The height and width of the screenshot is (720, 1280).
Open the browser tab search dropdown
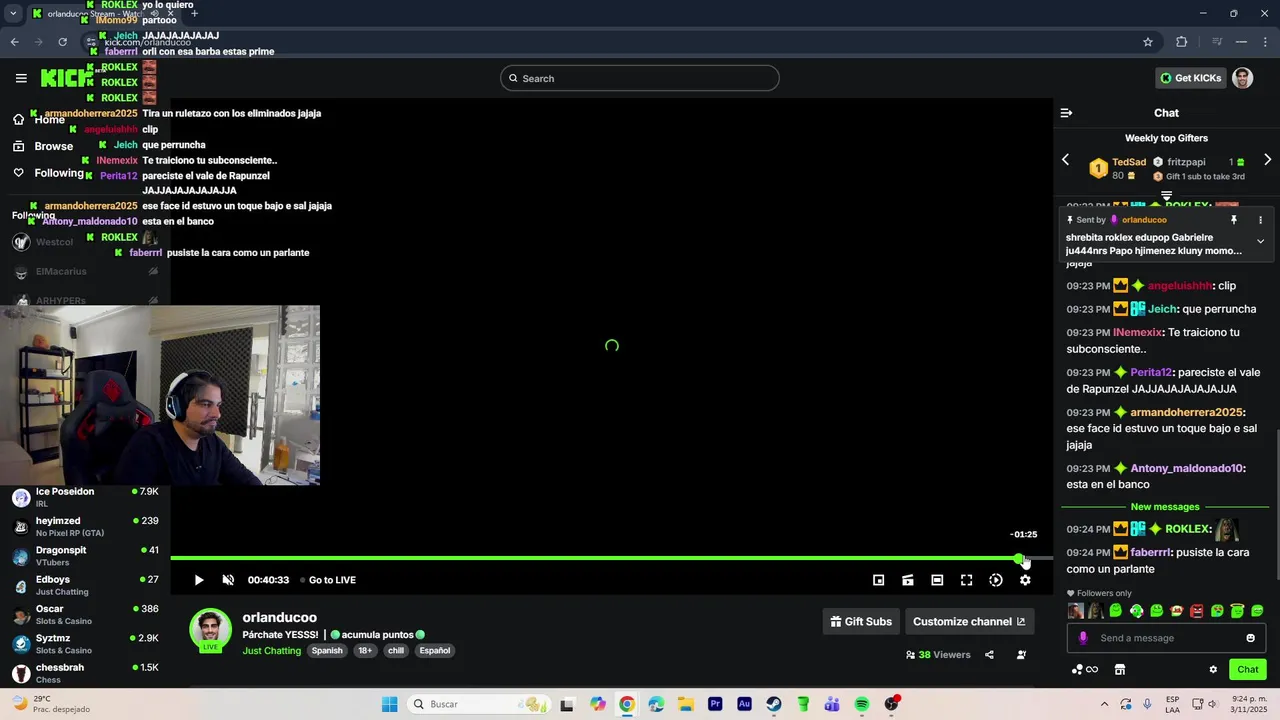[14, 14]
